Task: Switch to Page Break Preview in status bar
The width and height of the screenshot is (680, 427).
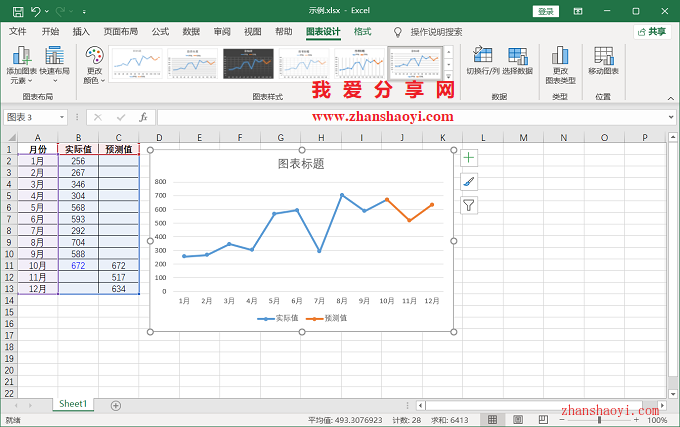Action: tap(543, 420)
